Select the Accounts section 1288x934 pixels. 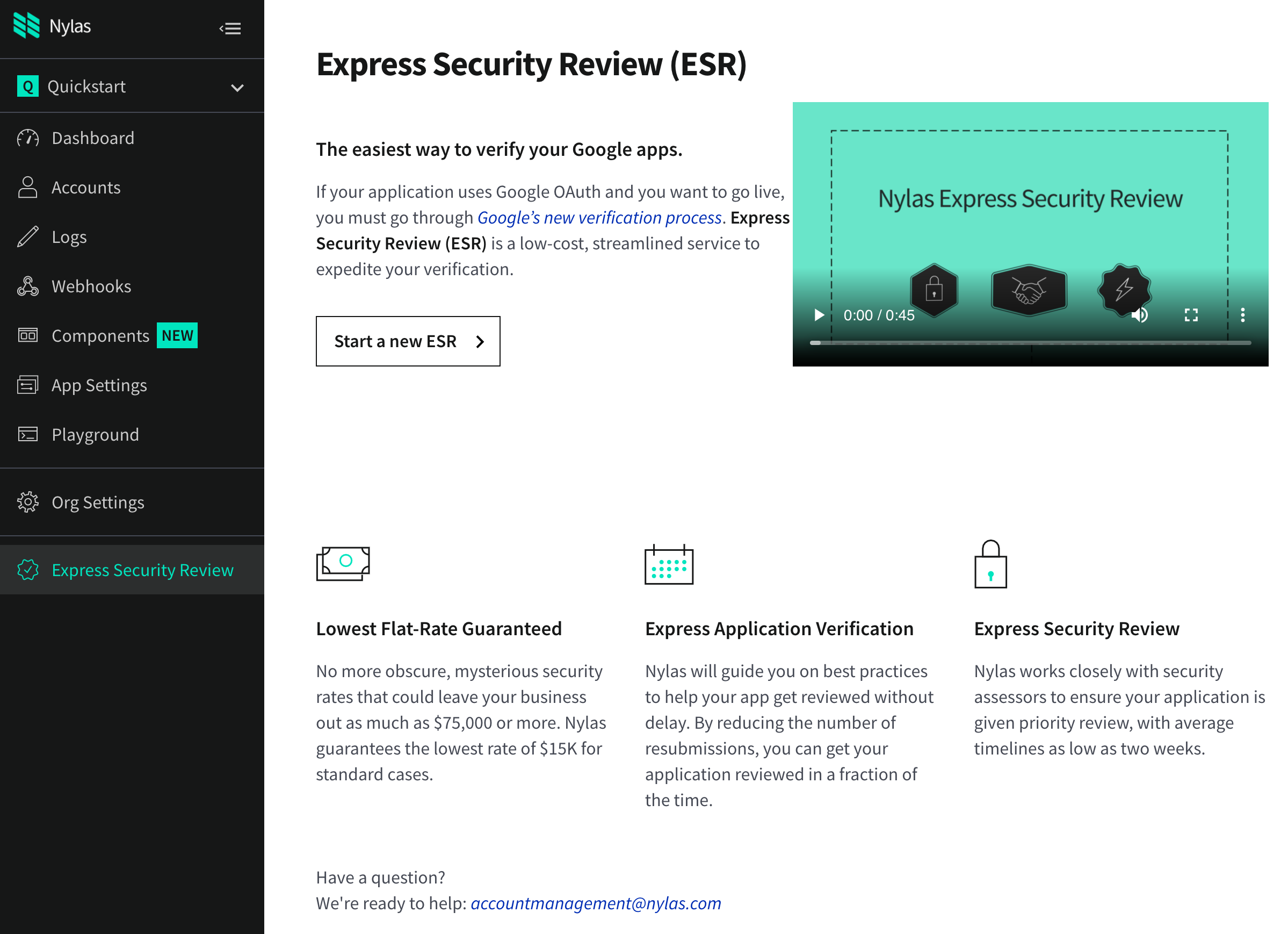[x=86, y=187]
